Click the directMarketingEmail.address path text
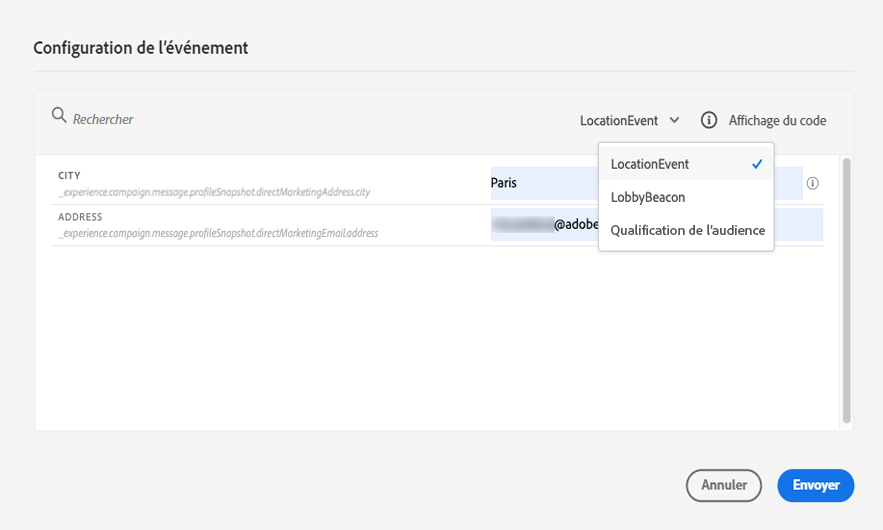The image size is (883, 530). click(x=218, y=232)
